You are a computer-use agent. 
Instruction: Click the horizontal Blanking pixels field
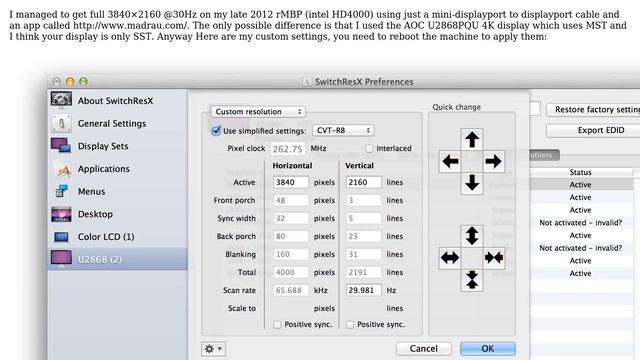(x=291, y=254)
